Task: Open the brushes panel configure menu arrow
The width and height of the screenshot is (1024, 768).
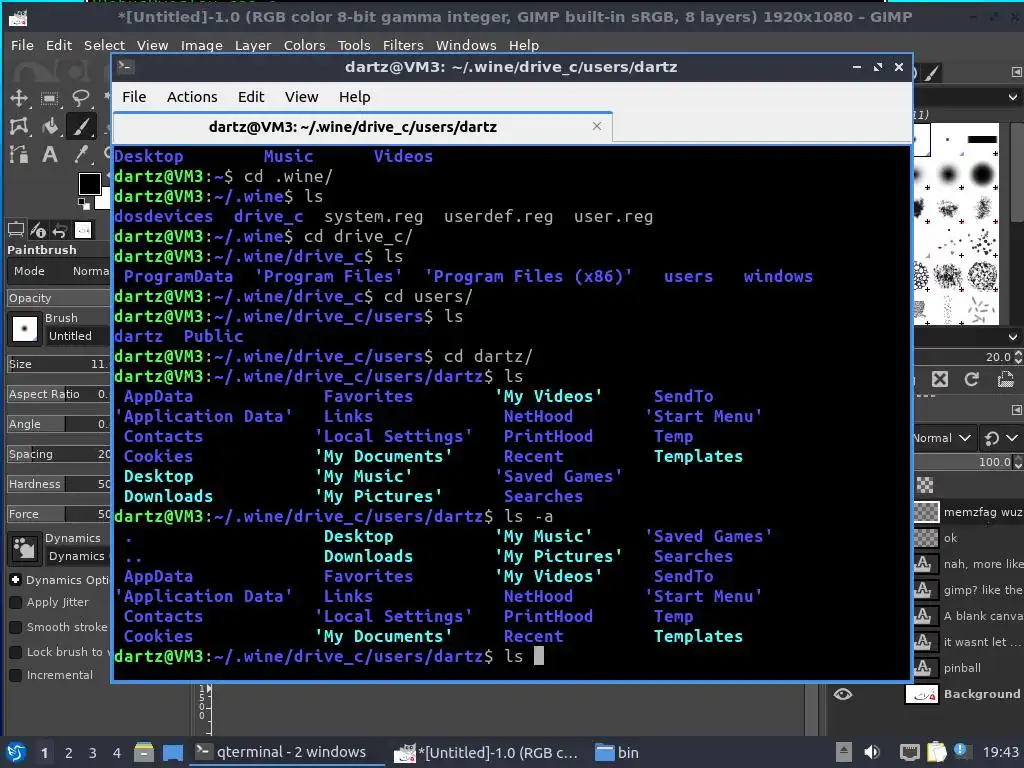Action: pos(1016,72)
